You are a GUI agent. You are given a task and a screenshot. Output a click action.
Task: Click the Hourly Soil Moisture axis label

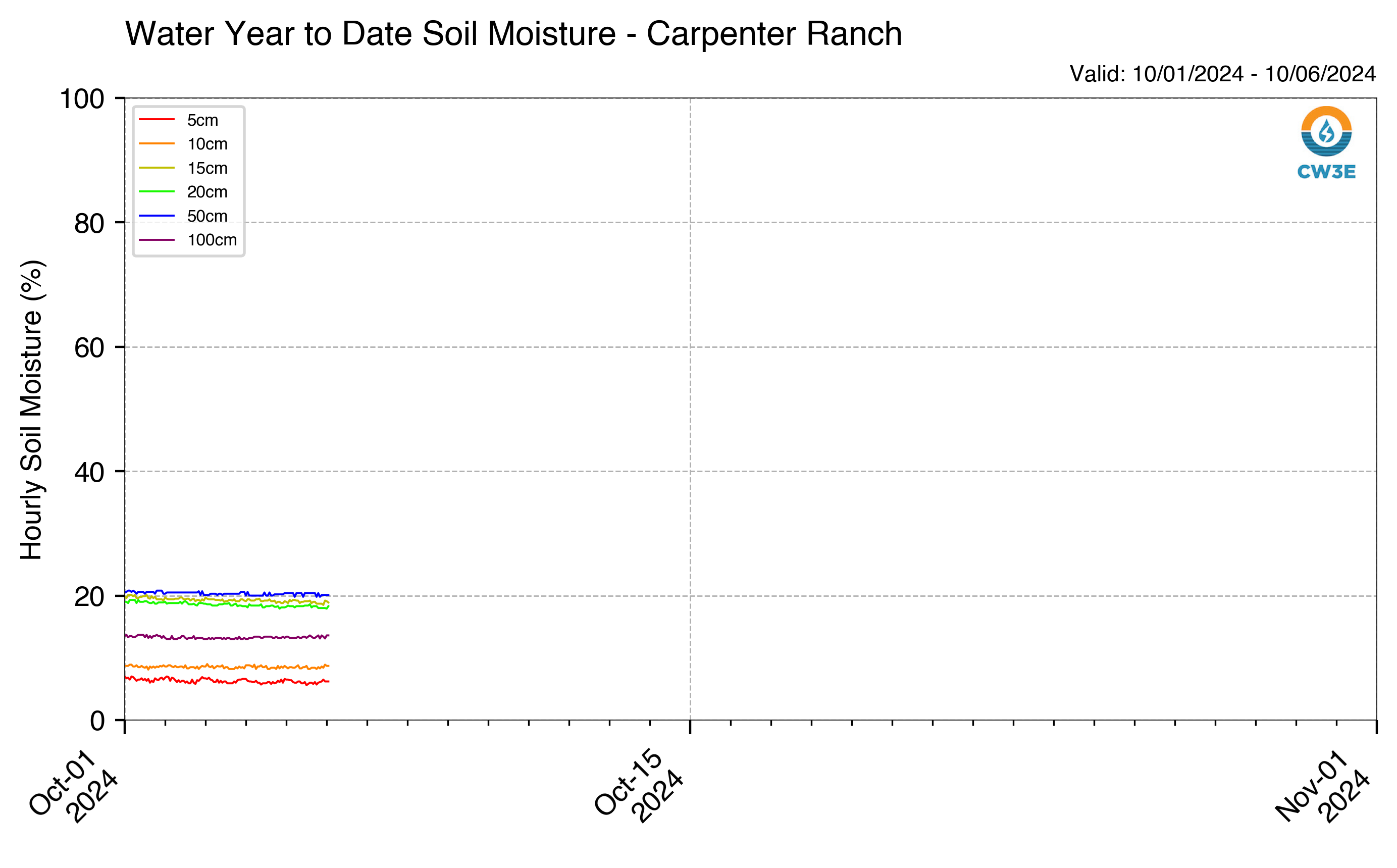click(x=31, y=410)
